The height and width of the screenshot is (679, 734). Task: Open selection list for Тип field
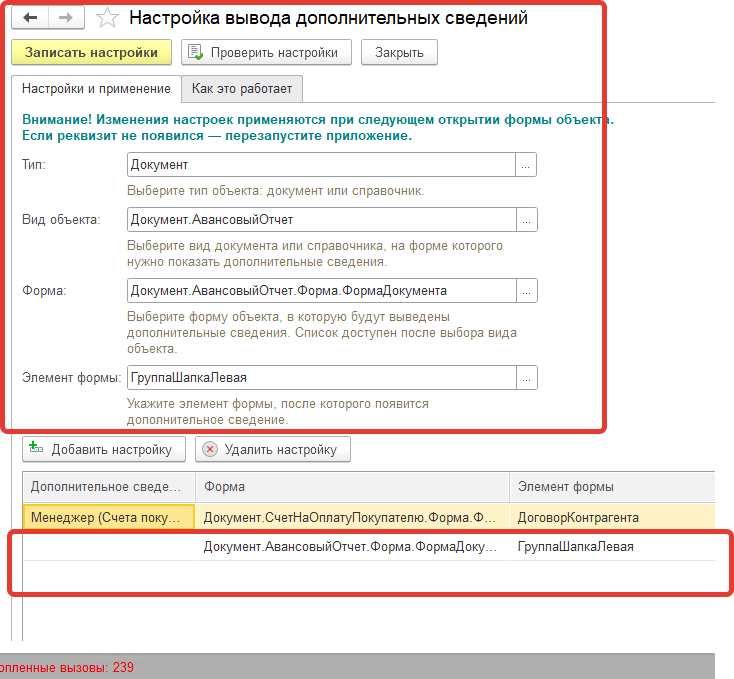pyautogui.click(x=526, y=165)
